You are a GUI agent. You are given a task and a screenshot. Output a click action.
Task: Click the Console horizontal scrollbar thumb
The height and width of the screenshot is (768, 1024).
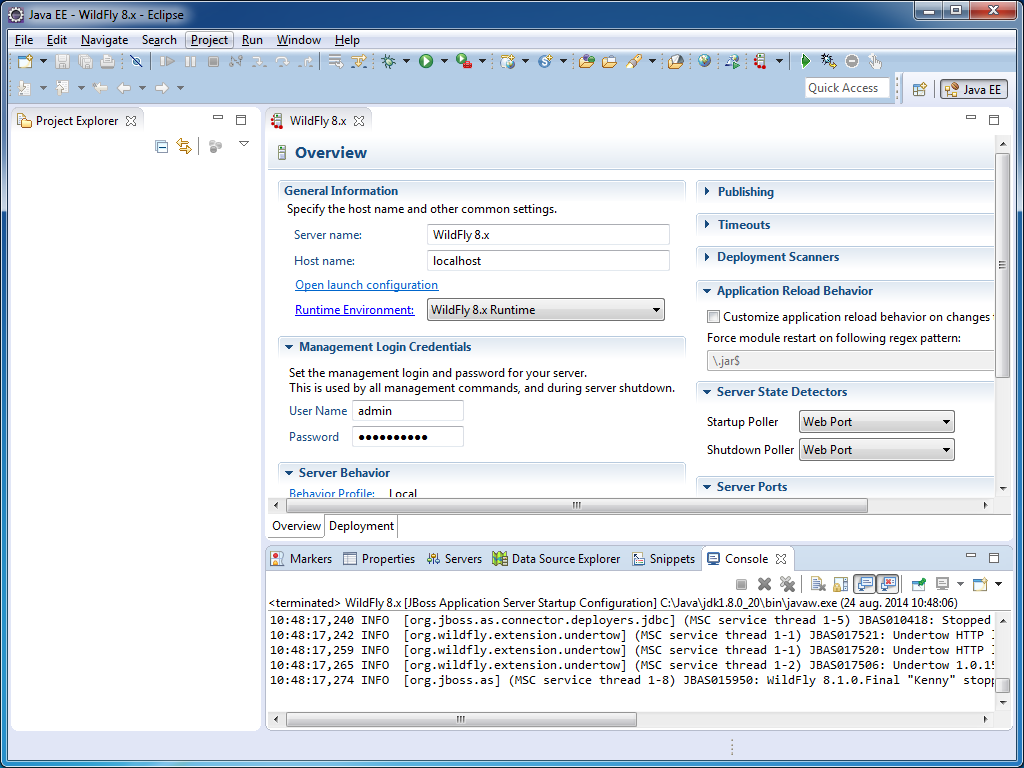pos(461,720)
